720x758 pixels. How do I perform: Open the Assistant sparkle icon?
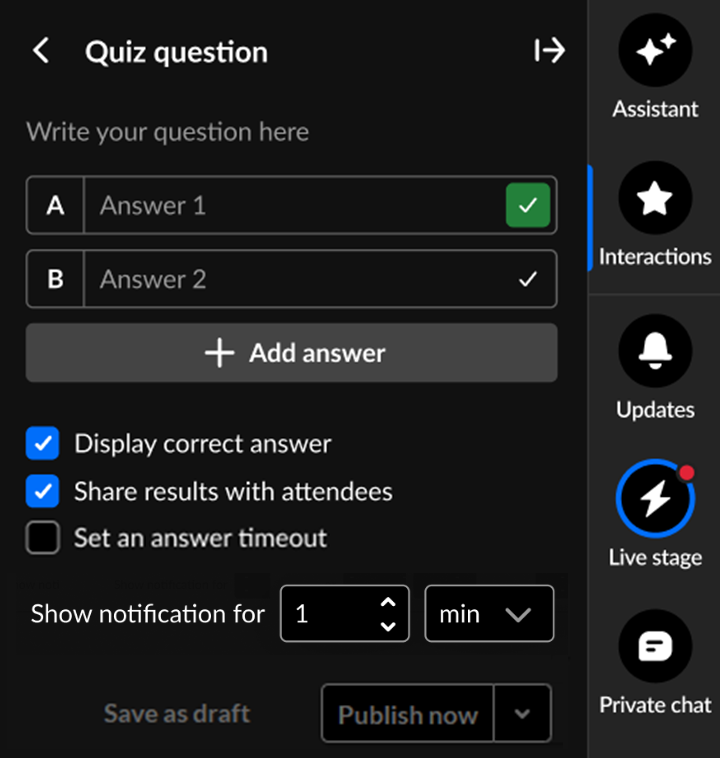click(x=655, y=50)
